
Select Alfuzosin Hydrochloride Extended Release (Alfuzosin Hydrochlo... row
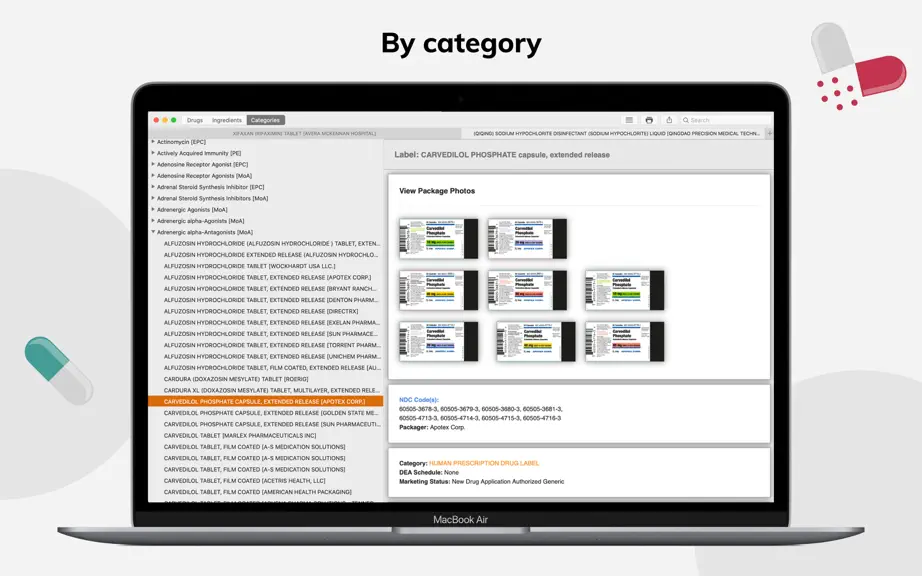266,254
